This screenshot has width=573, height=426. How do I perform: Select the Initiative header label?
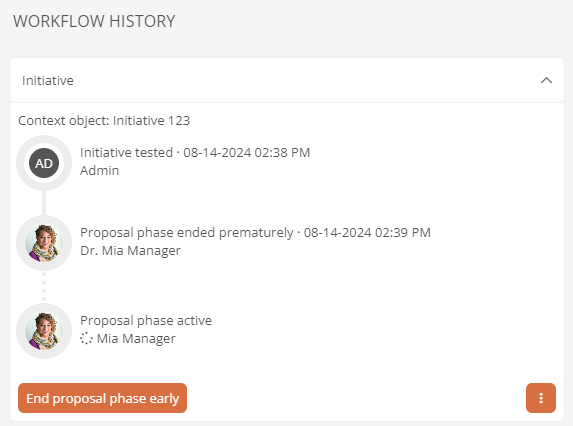(x=48, y=80)
